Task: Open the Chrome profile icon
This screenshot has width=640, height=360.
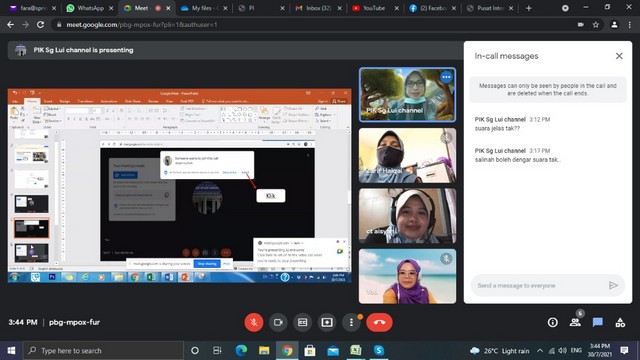Action: pyautogui.click(x=614, y=24)
